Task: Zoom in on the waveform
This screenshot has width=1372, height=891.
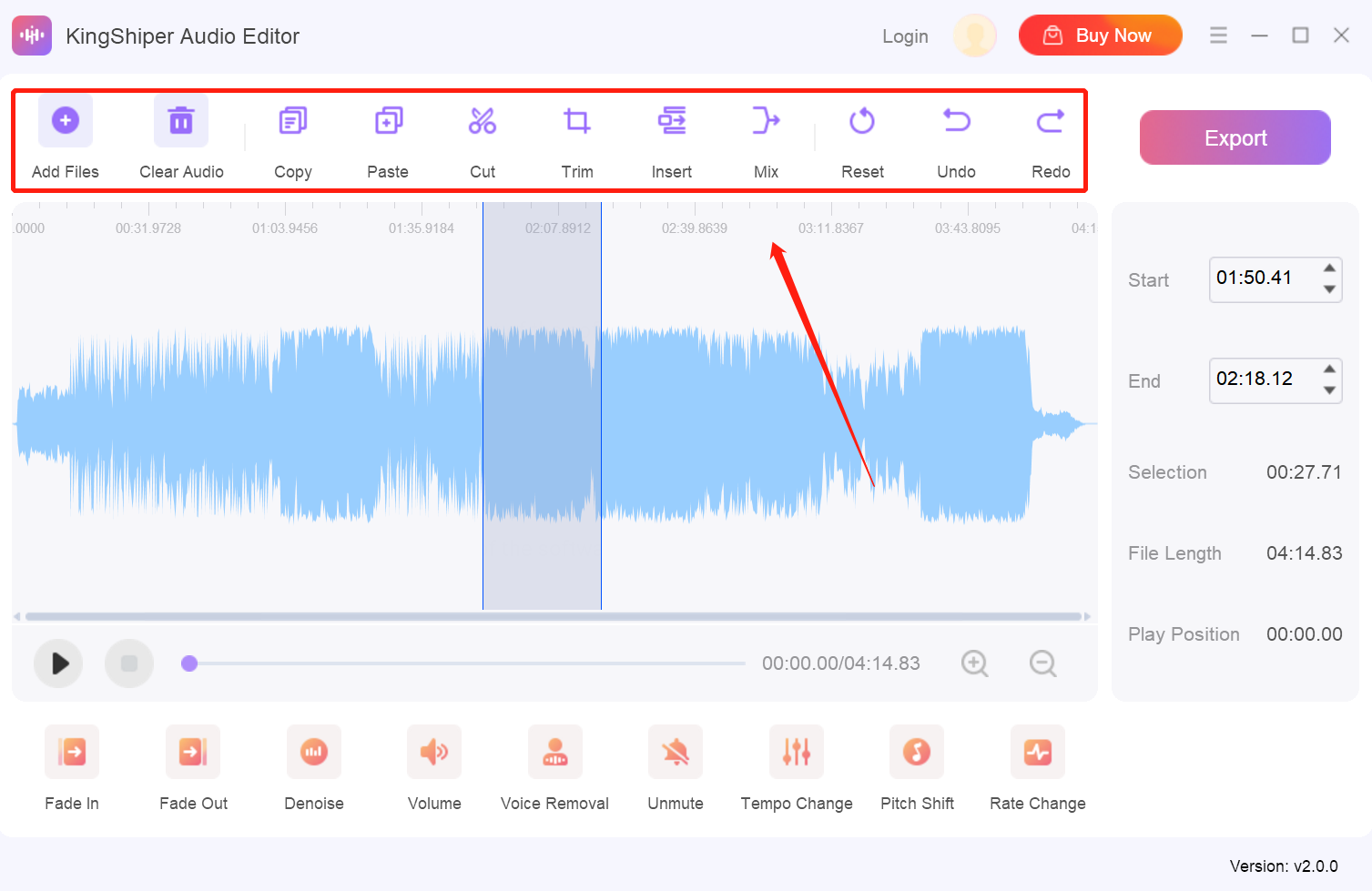Action: pos(974,663)
